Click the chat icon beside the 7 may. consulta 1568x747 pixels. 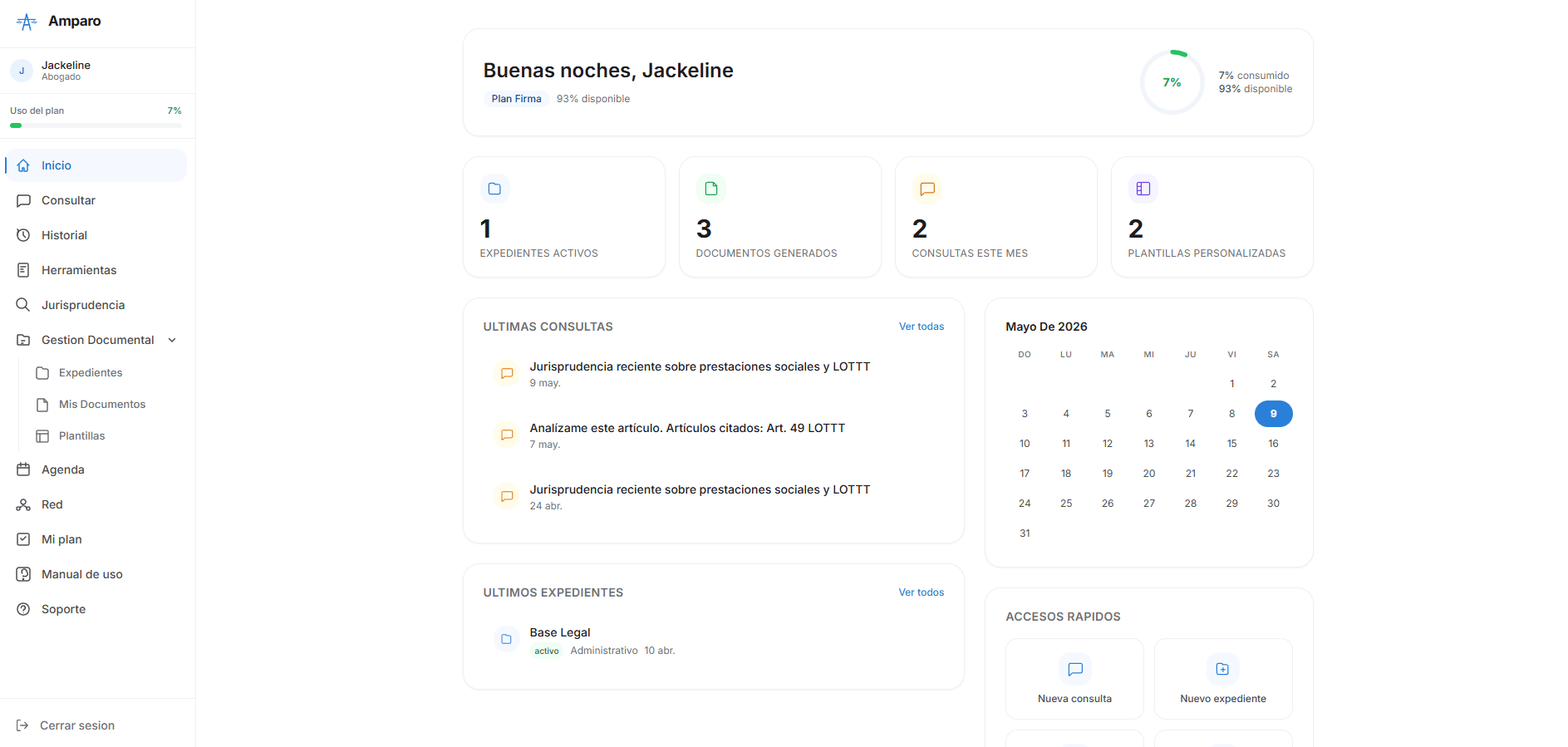506,435
